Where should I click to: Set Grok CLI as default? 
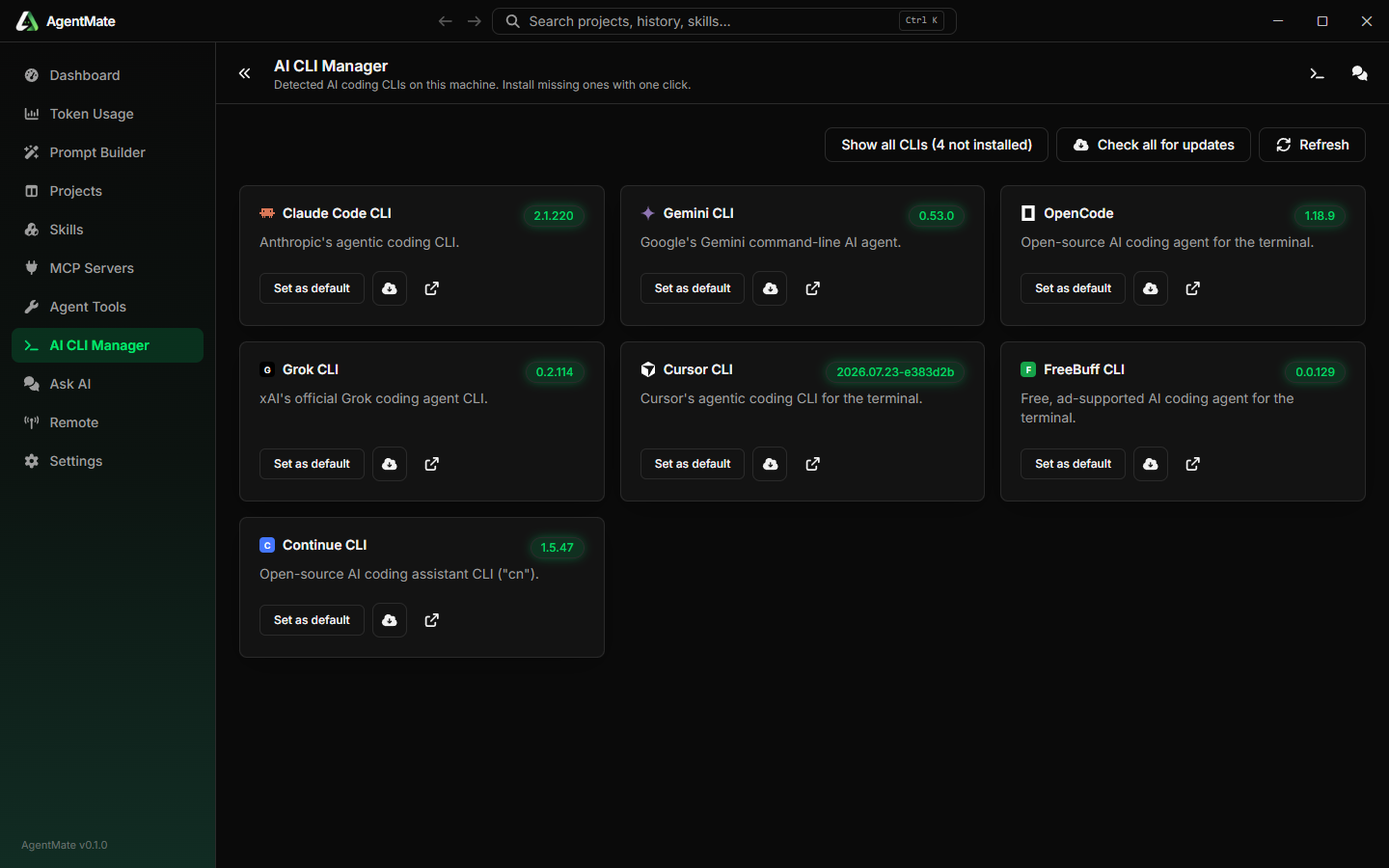(312, 464)
